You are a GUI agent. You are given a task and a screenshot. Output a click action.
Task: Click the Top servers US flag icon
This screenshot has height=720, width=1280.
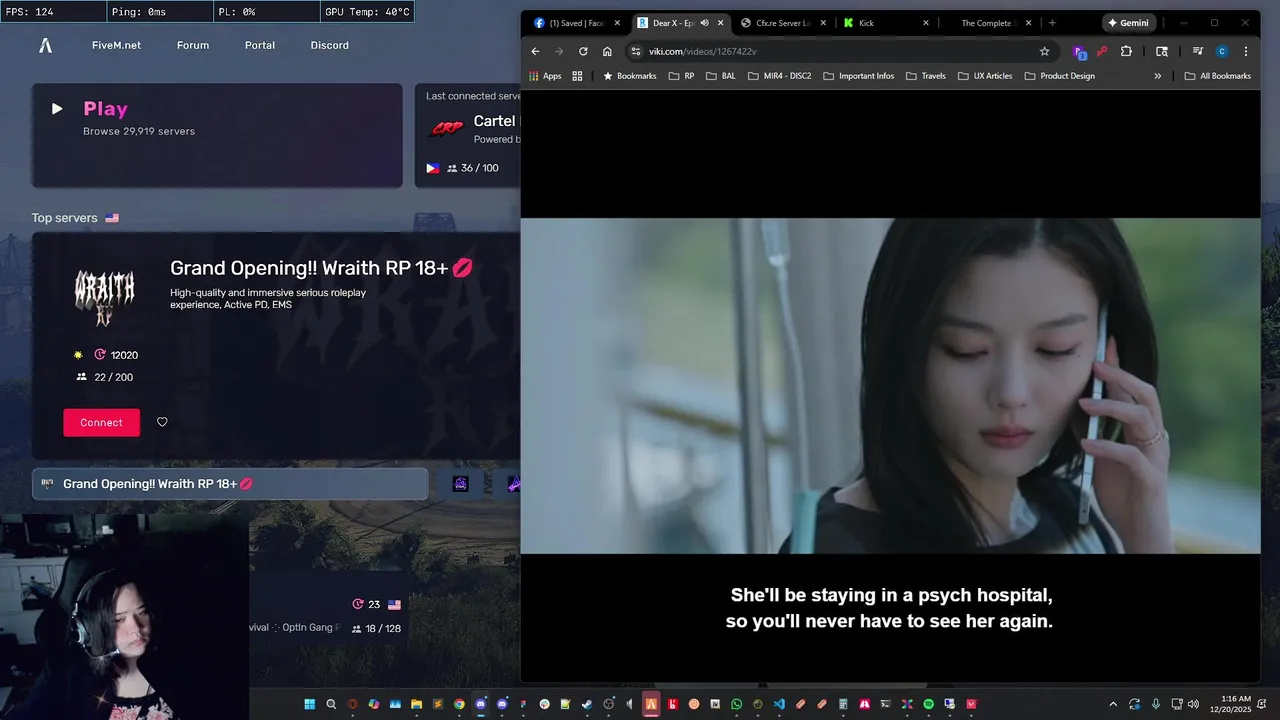pyautogui.click(x=112, y=218)
